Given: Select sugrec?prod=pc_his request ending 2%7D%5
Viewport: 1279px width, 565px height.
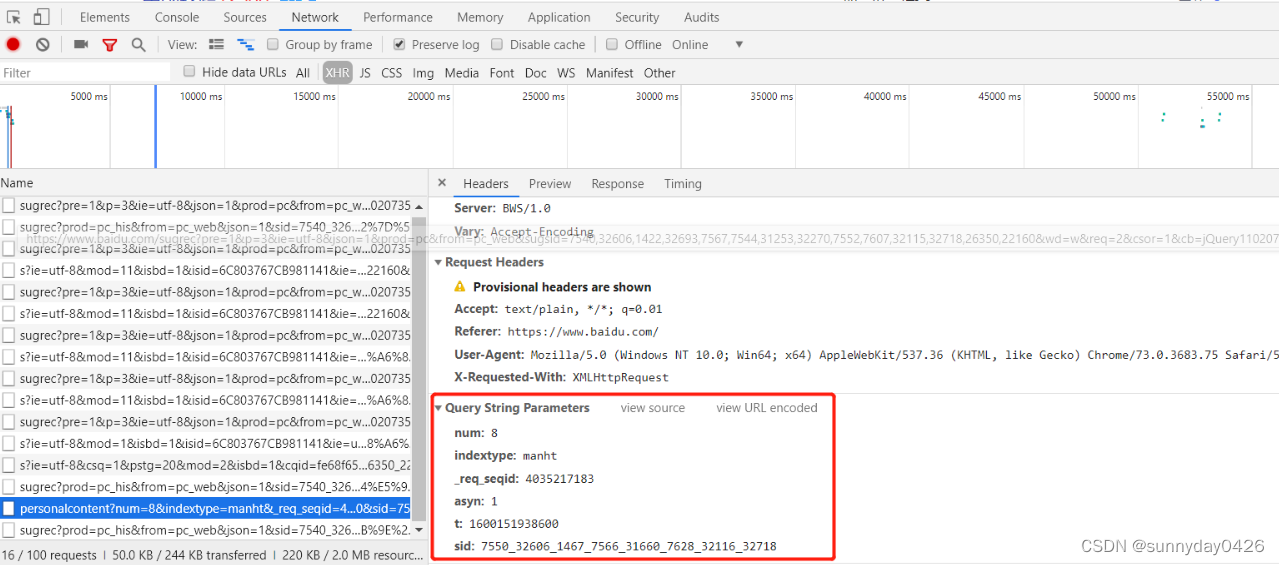Looking at the screenshot, I should point(207,227).
